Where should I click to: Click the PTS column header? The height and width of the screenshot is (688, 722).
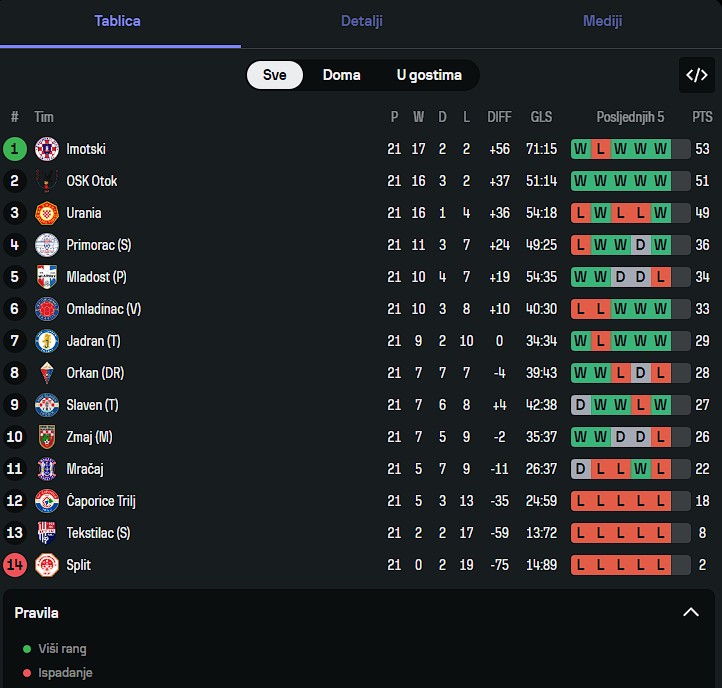point(702,117)
